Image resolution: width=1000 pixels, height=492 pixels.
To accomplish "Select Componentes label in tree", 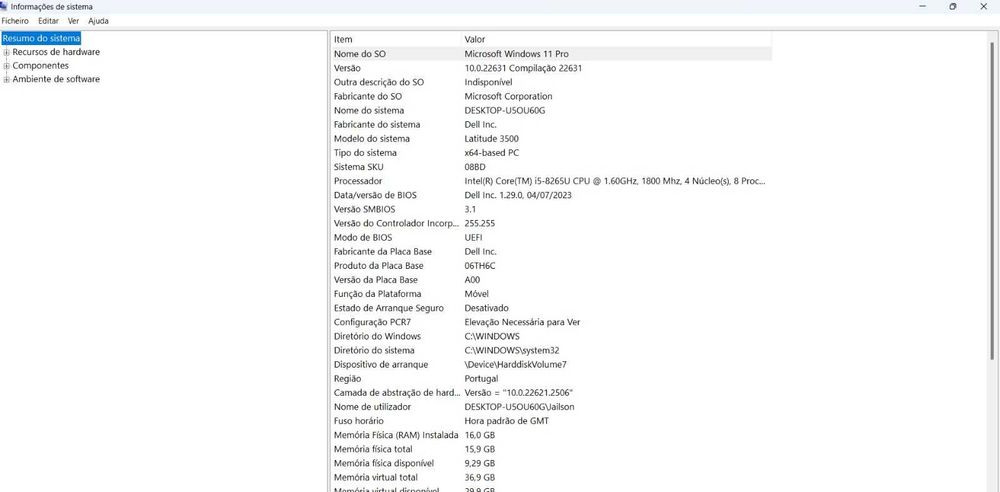I will tap(41, 66).
